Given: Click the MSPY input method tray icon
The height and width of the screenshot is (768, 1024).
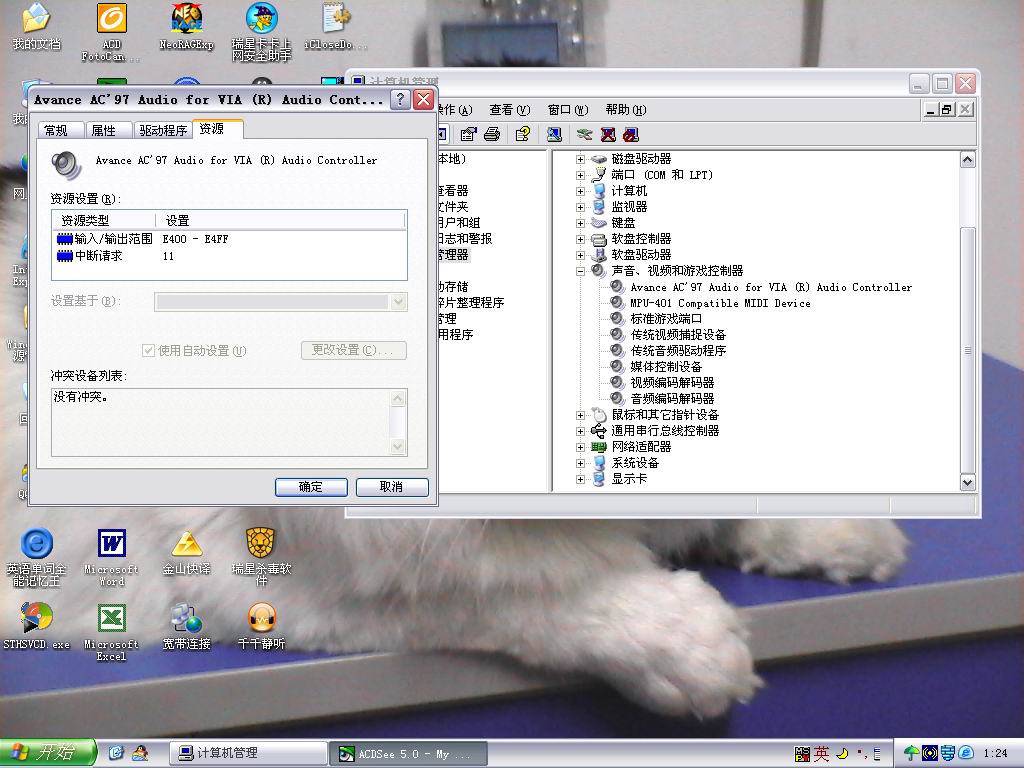Looking at the screenshot, I should pyautogui.click(x=802, y=754).
